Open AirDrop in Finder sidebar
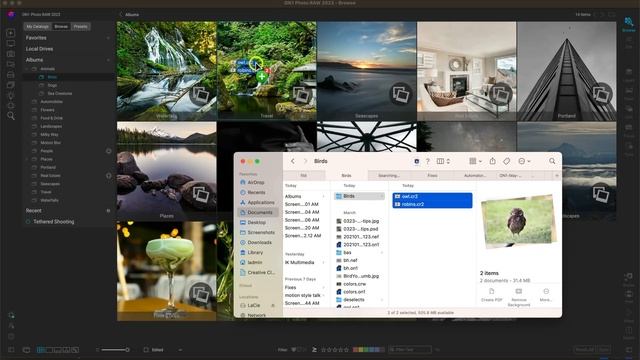Screen dimensions: 640x360 (x=256, y=182)
